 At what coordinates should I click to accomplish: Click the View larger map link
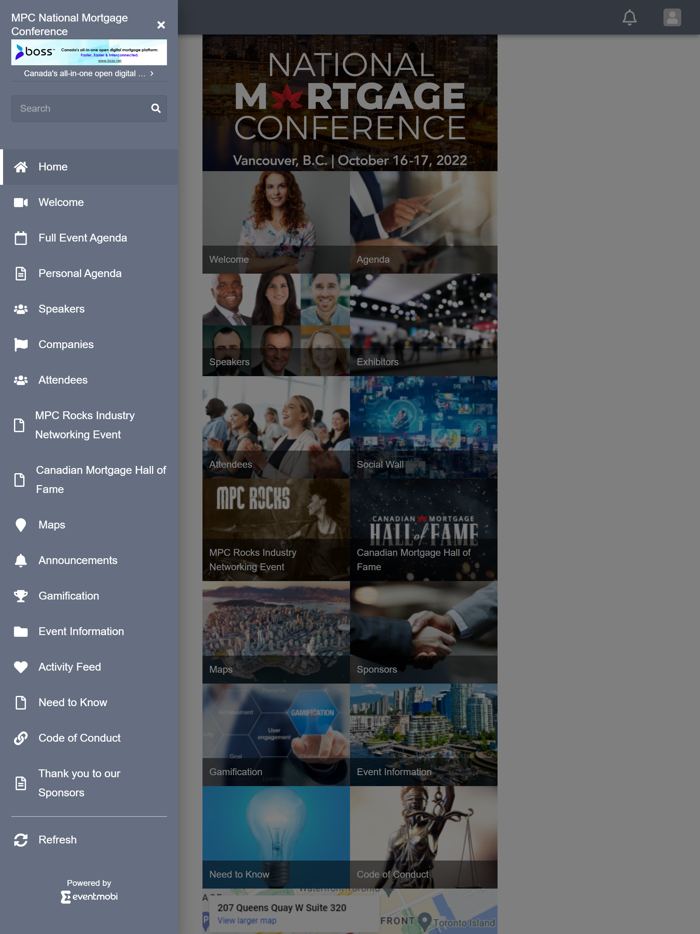247,920
